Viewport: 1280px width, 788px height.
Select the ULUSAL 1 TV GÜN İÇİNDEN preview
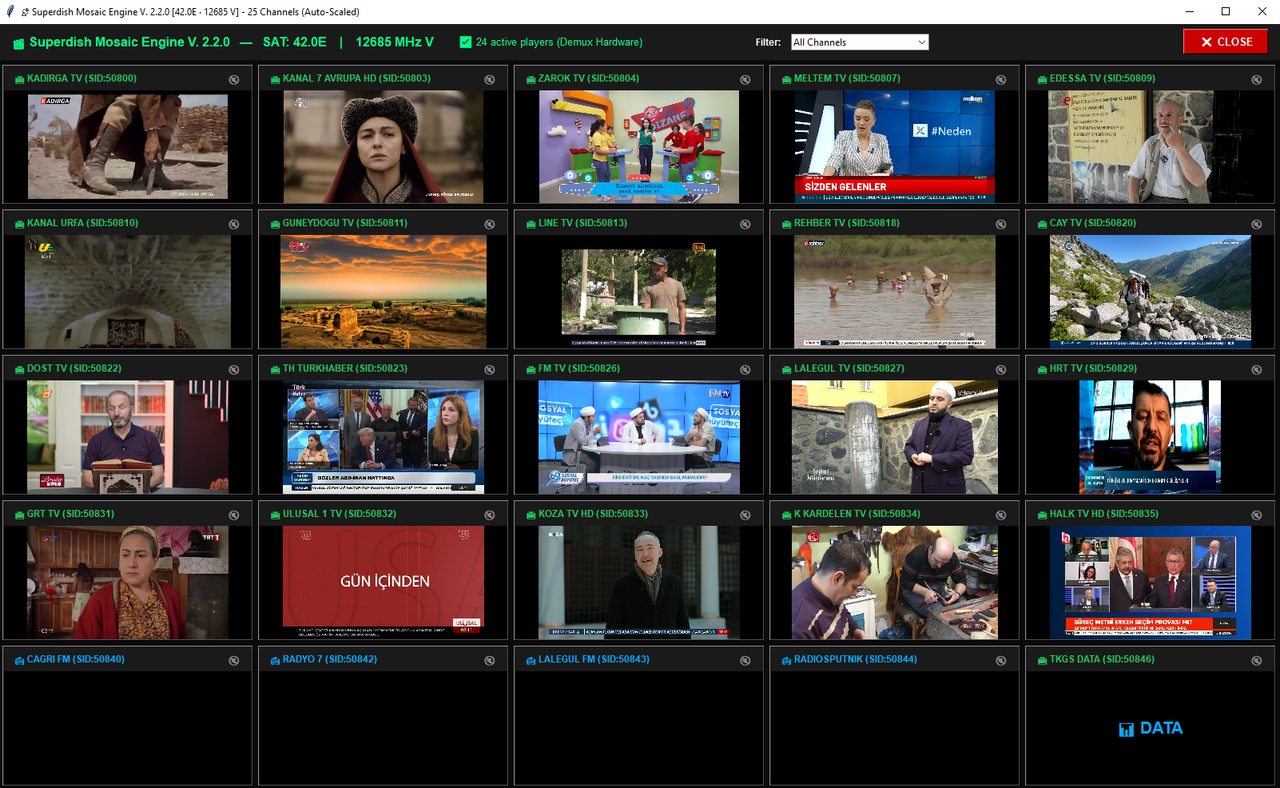coord(384,582)
